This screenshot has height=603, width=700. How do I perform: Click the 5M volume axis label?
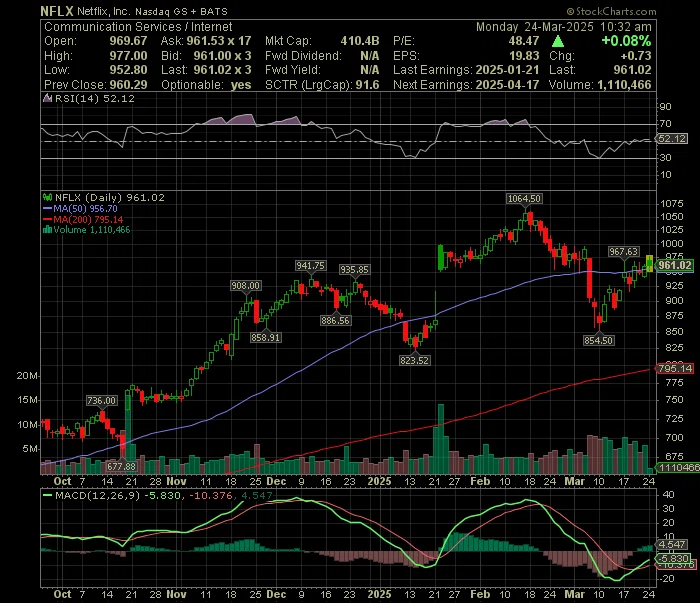click(30, 449)
